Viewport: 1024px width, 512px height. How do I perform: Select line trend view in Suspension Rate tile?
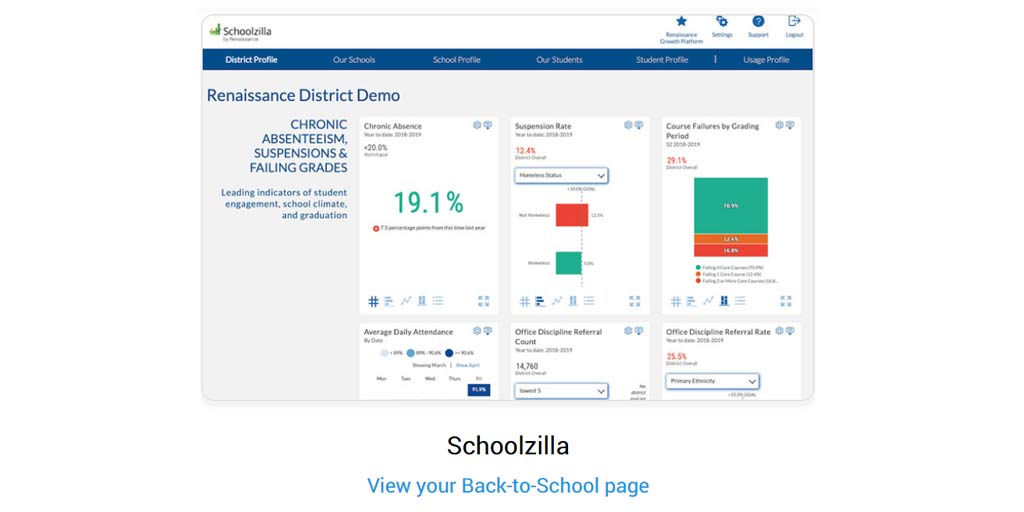[x=557, y=301]
